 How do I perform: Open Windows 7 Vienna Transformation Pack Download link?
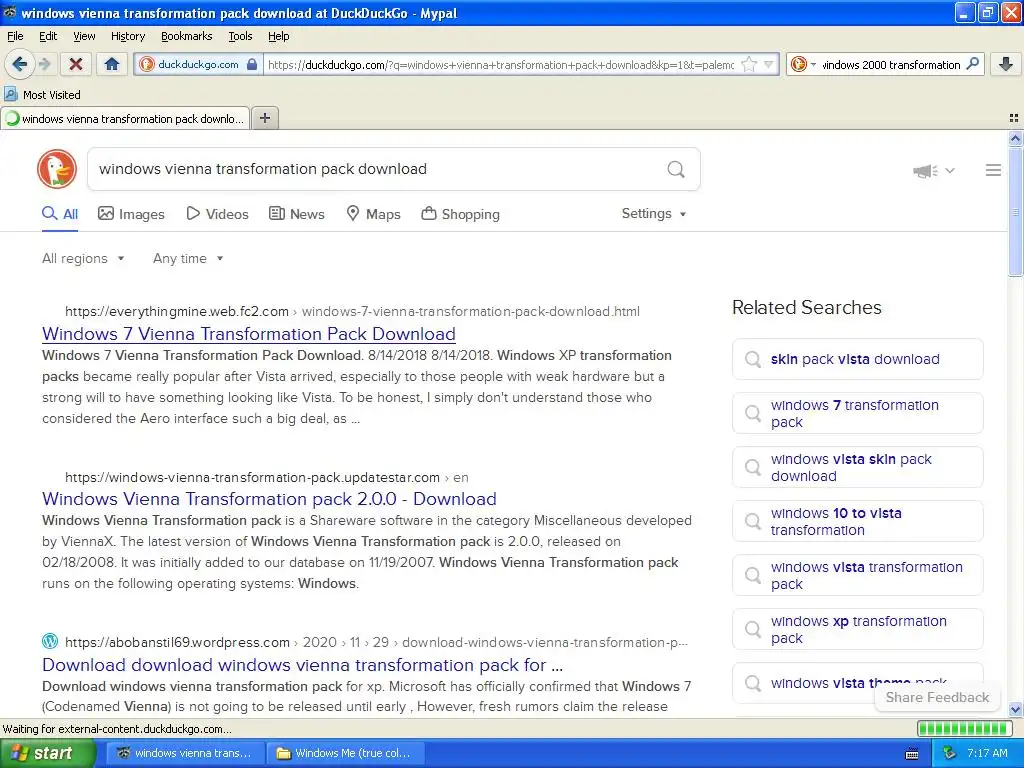(x=249, y=334)
